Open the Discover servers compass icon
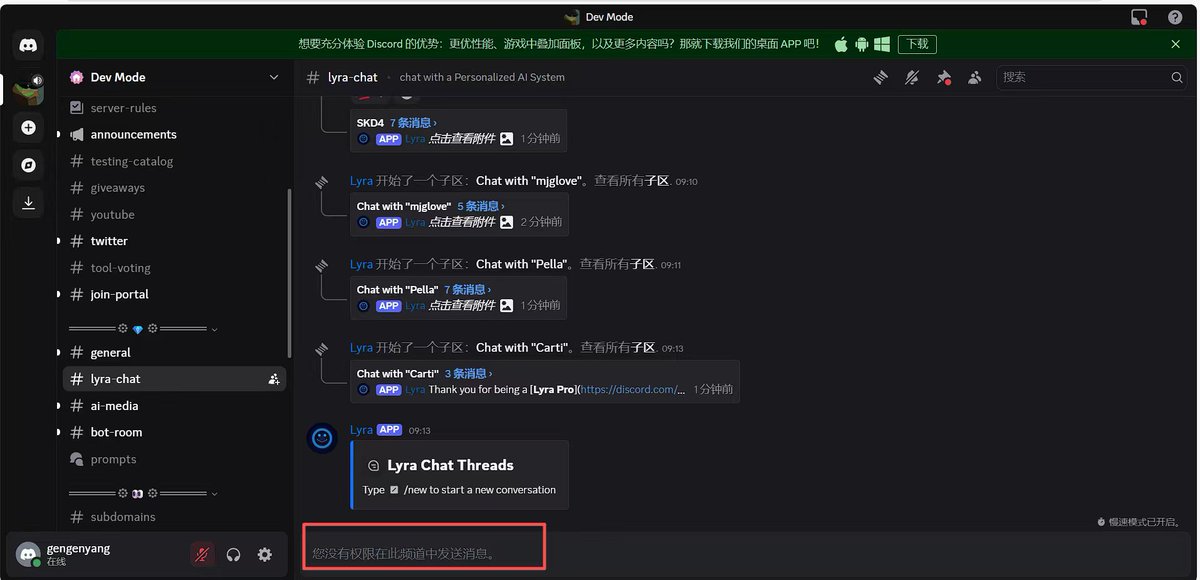1200x580 pixels. 28,165
